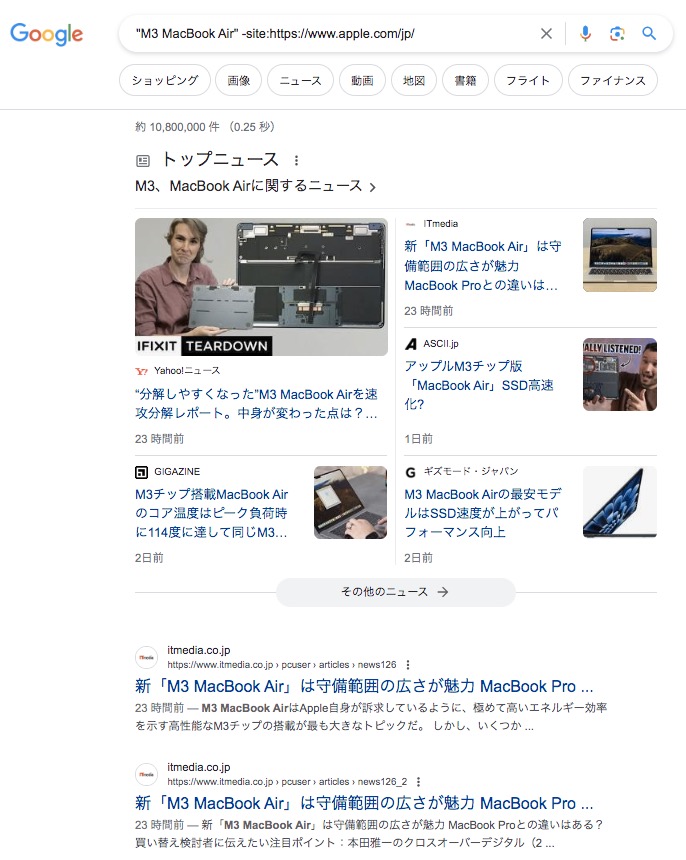This screenshot has width=686, height=860.
Task: Open Yahoo article “分解しやすくなった”M3 MacBook Air
Action: [256, 404]
